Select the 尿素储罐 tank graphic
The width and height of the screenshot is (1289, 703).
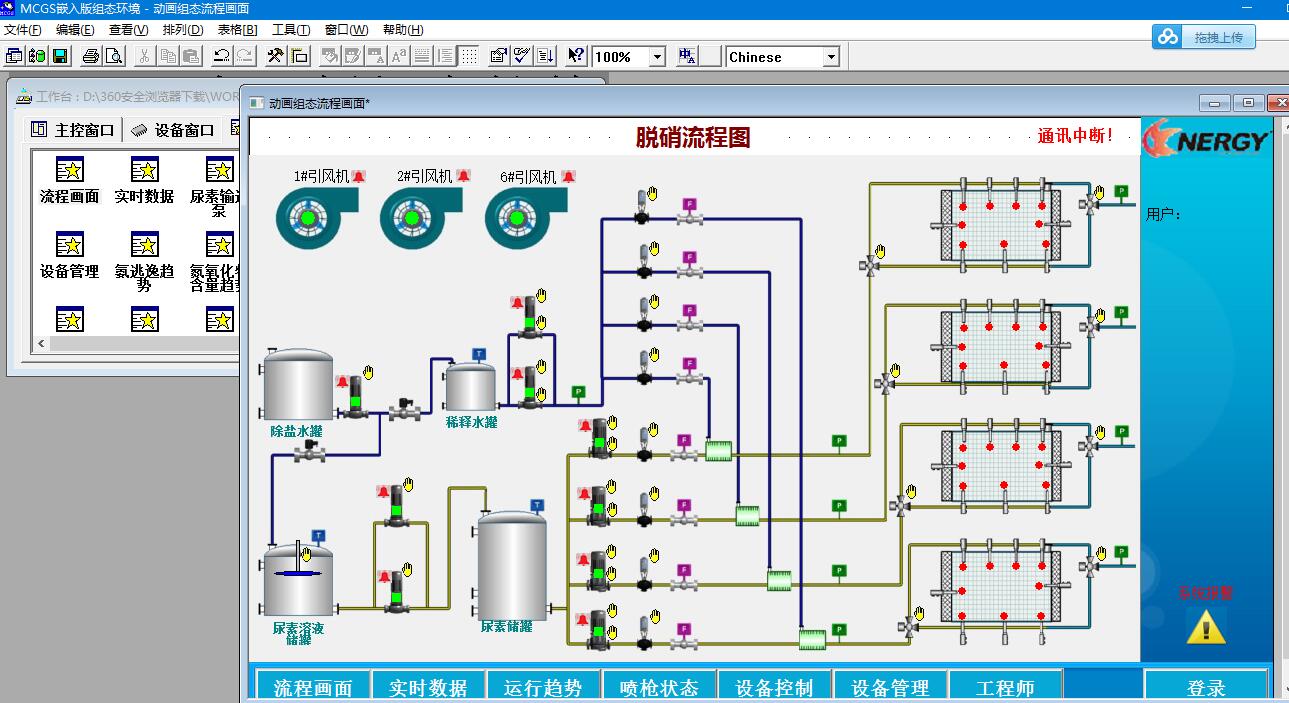[x=511, y=565]
